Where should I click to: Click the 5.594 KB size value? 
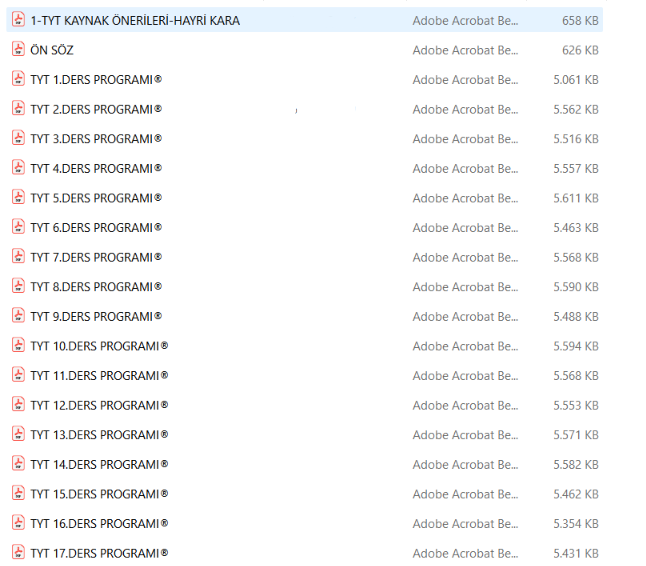tap(576, 346)
